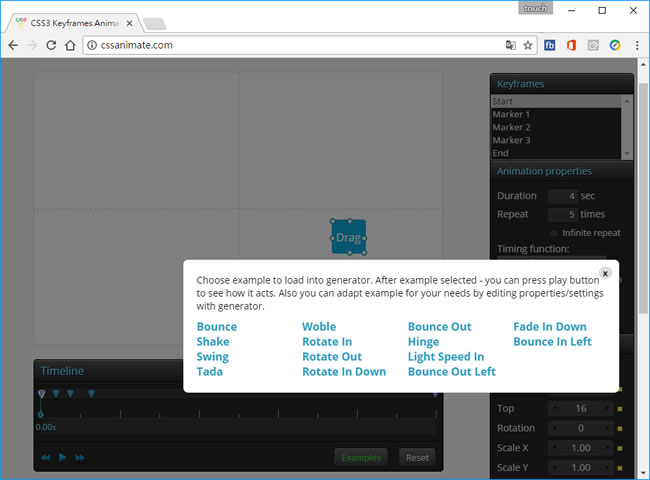Click the Drag box on canvas
This screenshot has height=480, width=650.
(349, 237)
